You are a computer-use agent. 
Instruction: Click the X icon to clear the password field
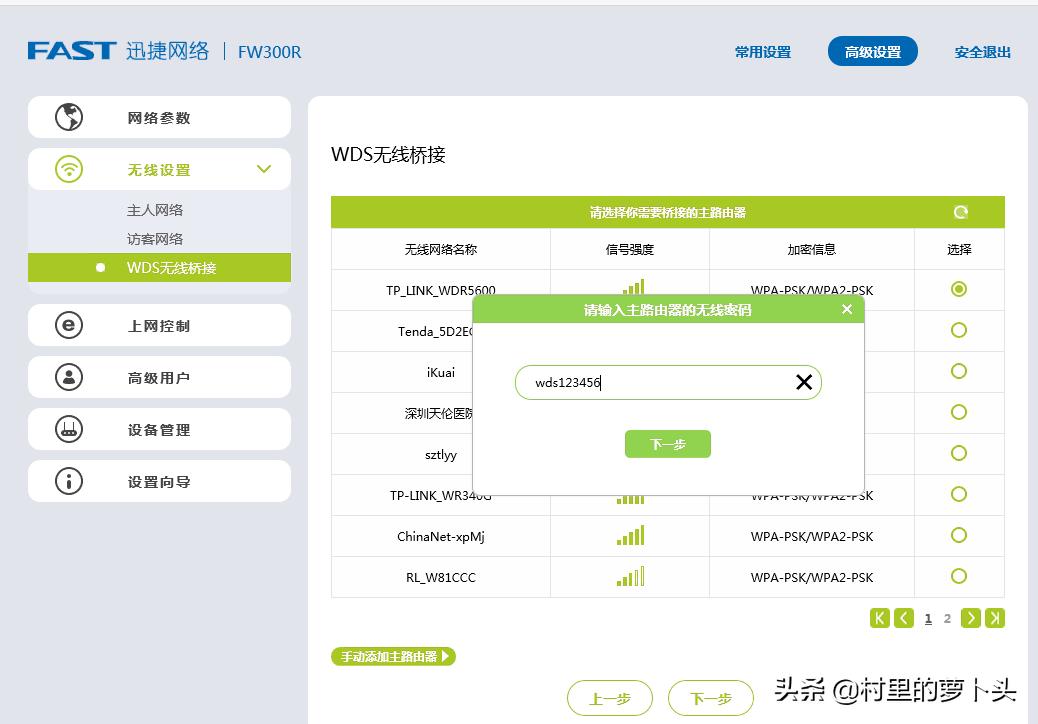click(x=803, y=382)
